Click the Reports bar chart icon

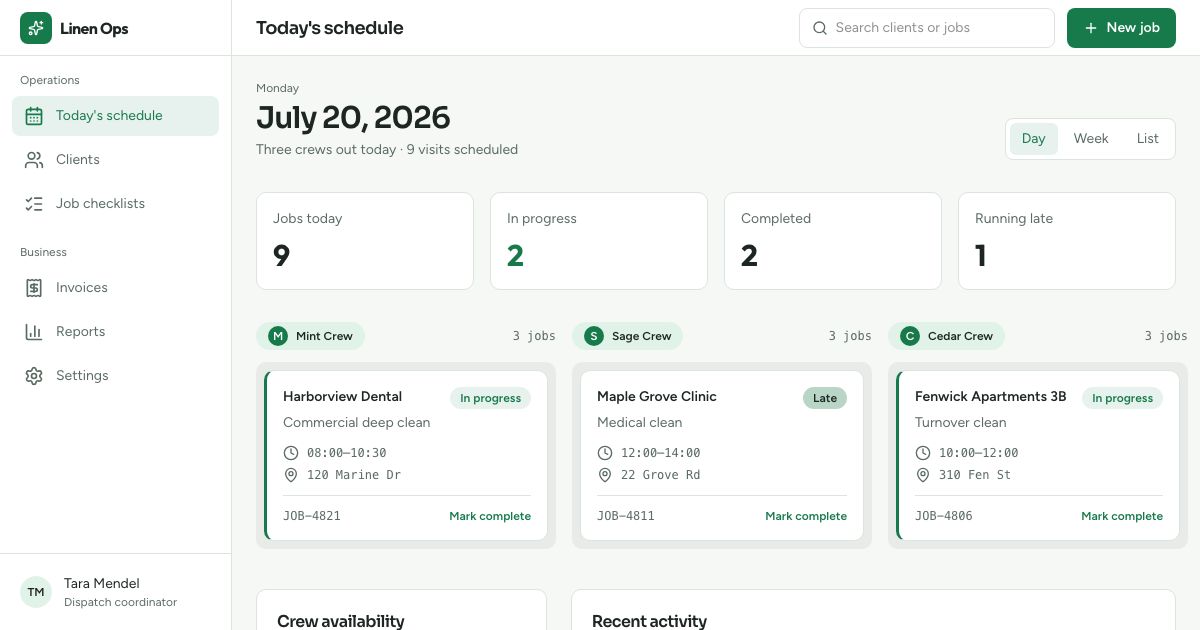pyautogui.click(x=34, y=332)
